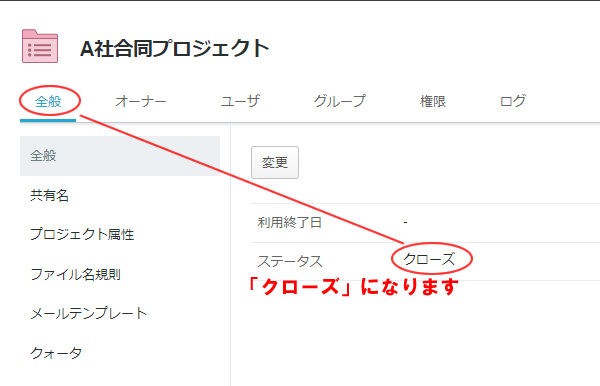600x386 pixels.
Task: Click the red クローズになります annotation text
Action: pos(352,287)
